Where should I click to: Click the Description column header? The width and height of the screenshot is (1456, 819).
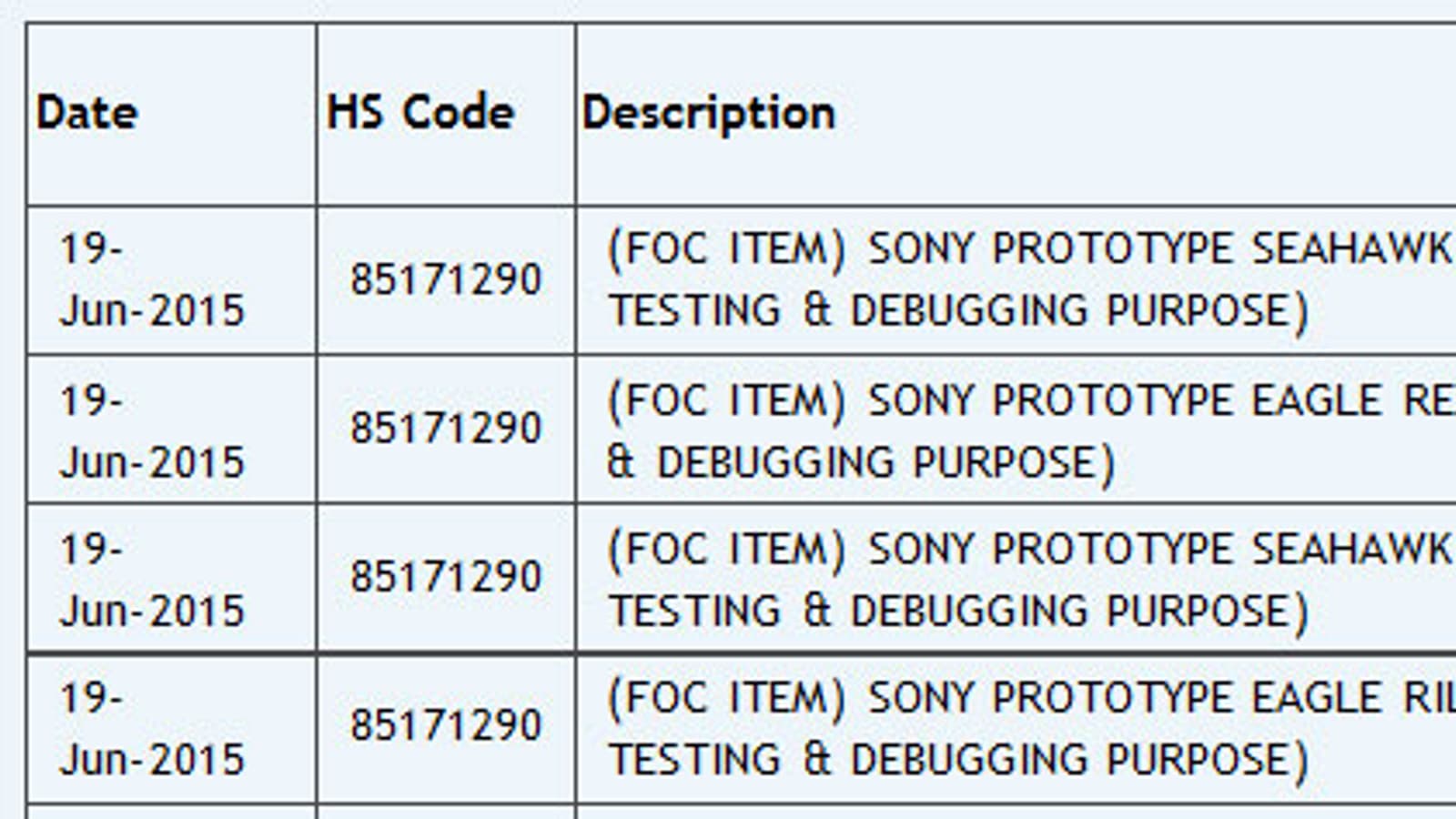coord(708,113)
